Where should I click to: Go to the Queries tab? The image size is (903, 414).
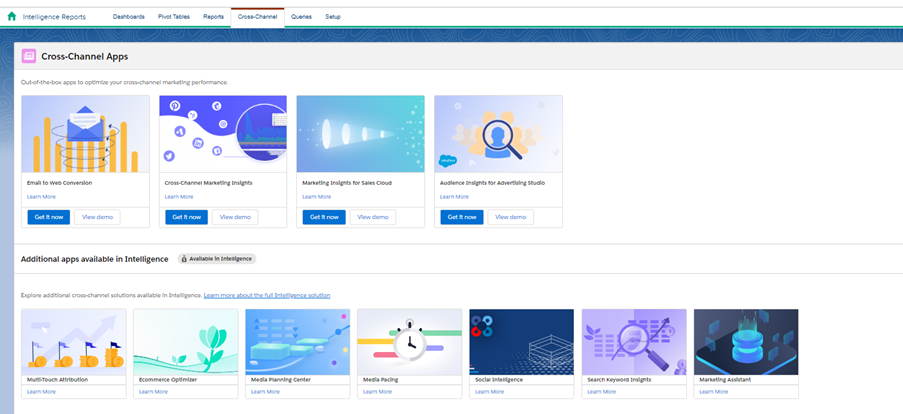(301, 17)
